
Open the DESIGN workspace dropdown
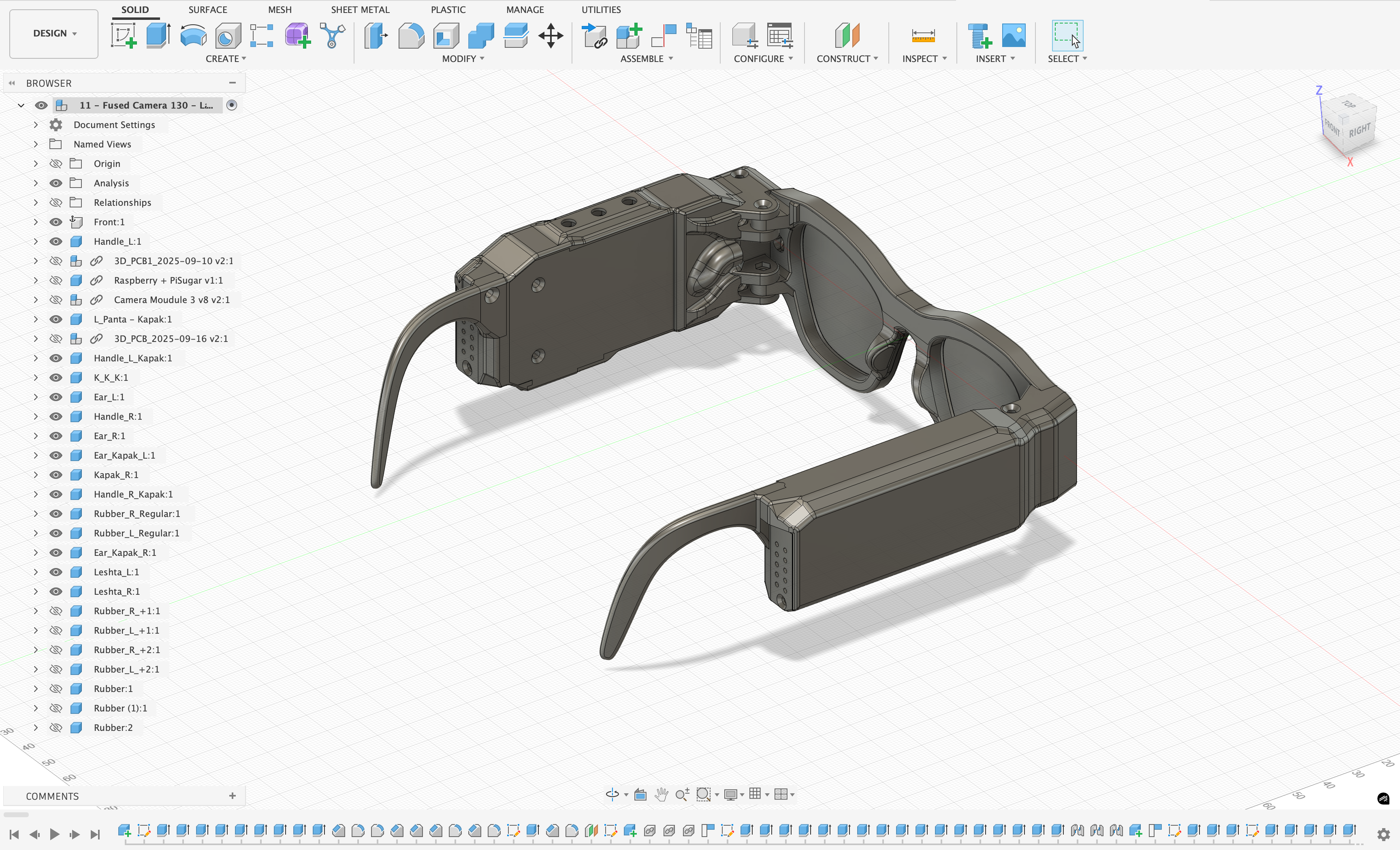tap(54, 33)
